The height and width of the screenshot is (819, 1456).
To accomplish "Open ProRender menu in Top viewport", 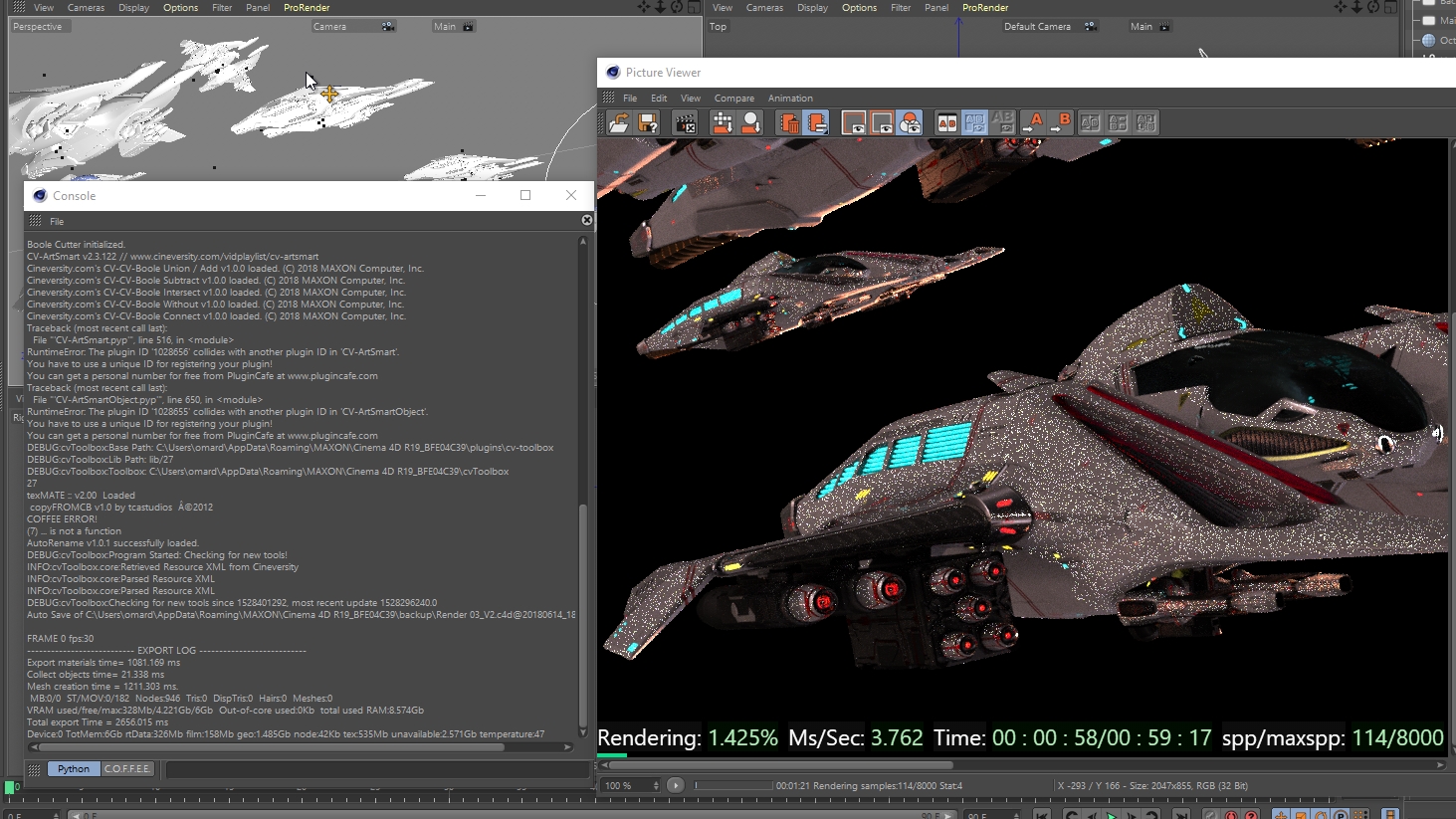I will pos(985,8).
